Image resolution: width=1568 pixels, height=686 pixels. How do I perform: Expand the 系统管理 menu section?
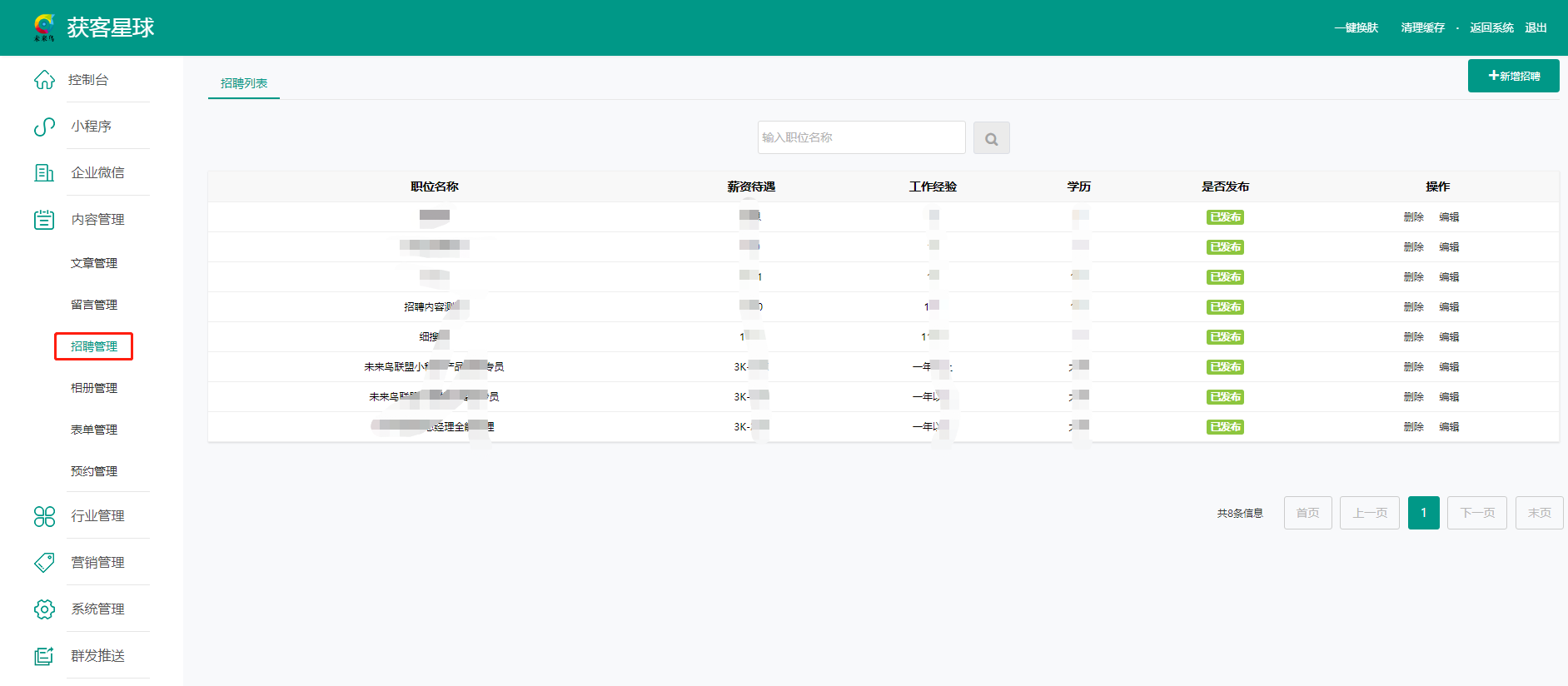click(97, 609)
